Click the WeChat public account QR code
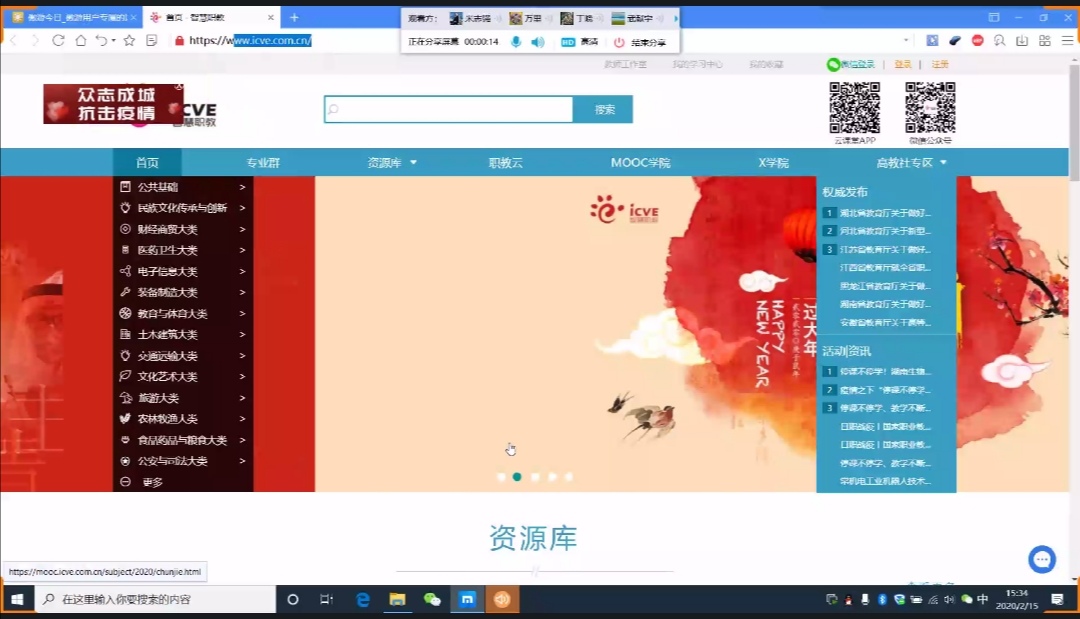The image size is (1080, 619). [x=930, y=107]
